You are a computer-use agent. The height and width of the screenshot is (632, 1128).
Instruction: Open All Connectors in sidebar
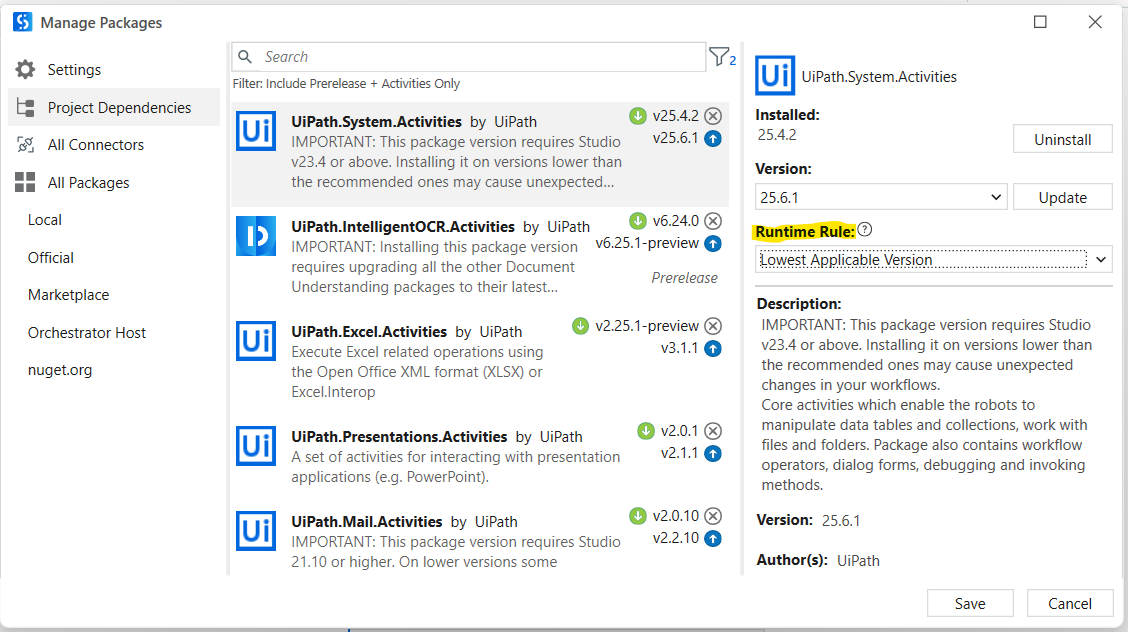coord(114,145)
